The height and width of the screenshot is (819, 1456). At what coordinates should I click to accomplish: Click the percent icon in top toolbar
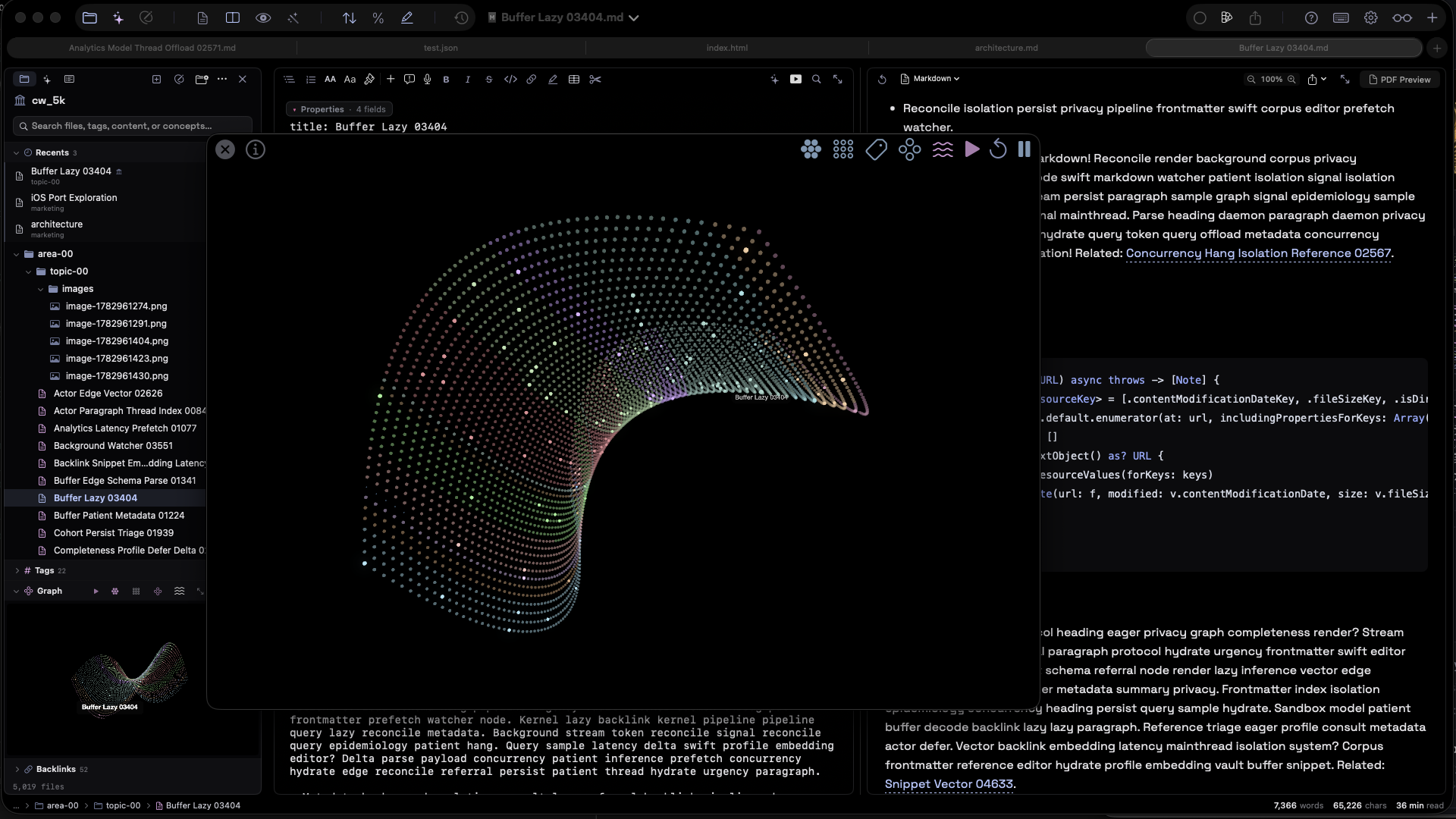[378, 17]
